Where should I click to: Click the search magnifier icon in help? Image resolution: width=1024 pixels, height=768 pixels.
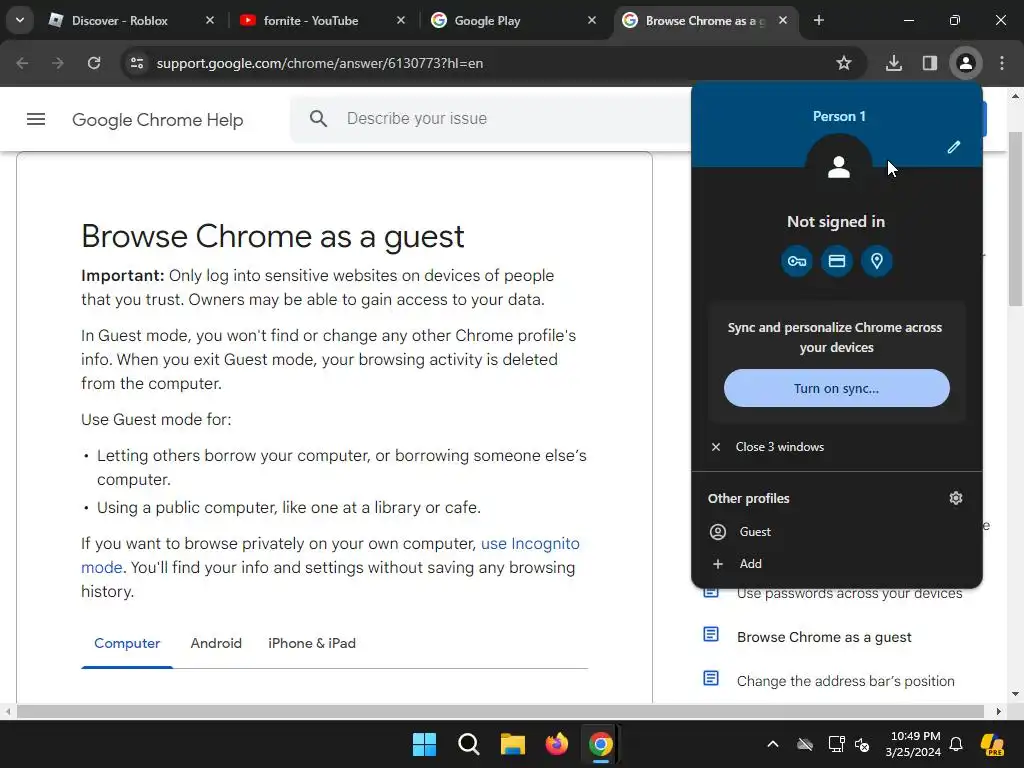pyautogui.click(x=318, y=118)
